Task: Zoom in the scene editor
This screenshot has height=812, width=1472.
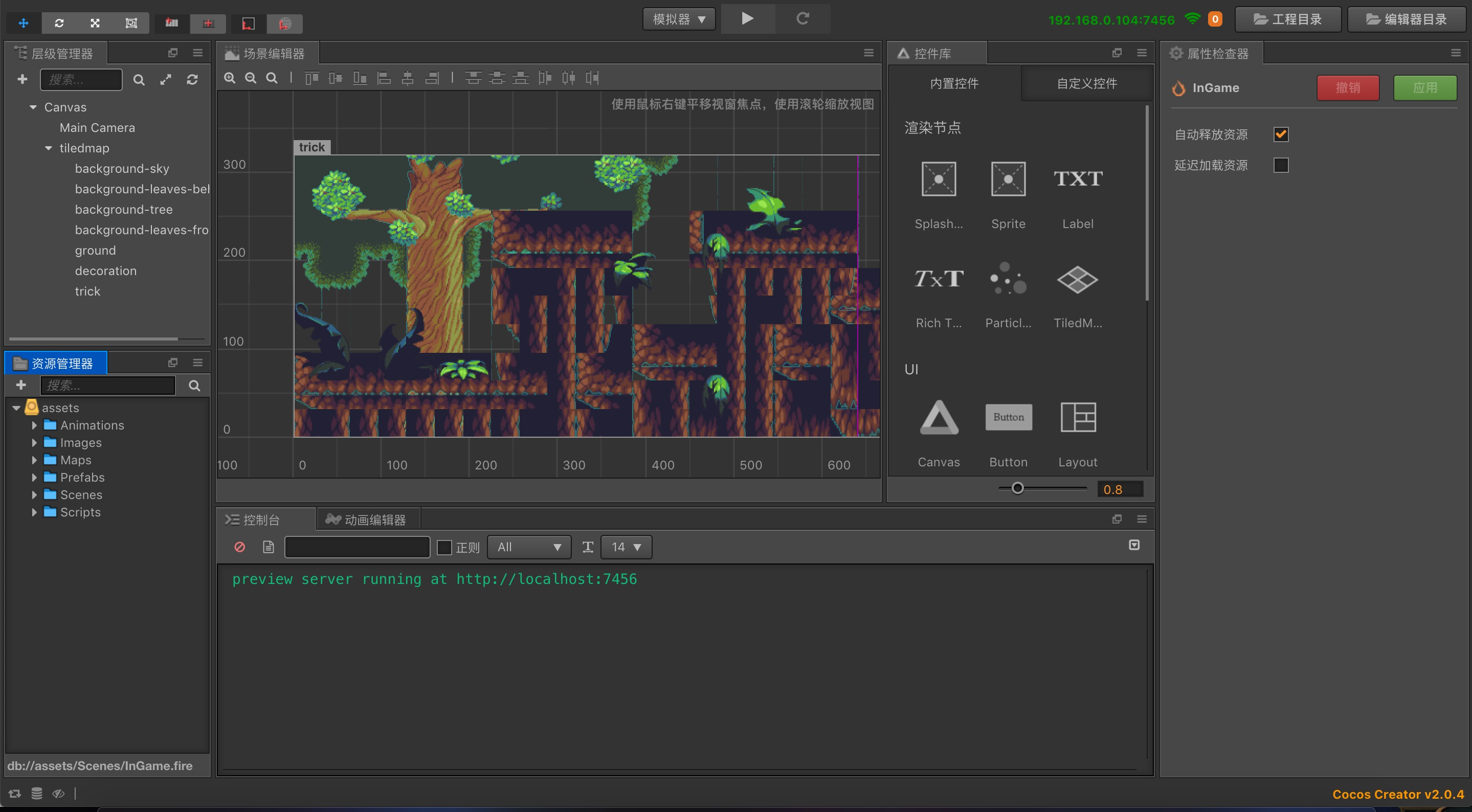Action: 230,78
